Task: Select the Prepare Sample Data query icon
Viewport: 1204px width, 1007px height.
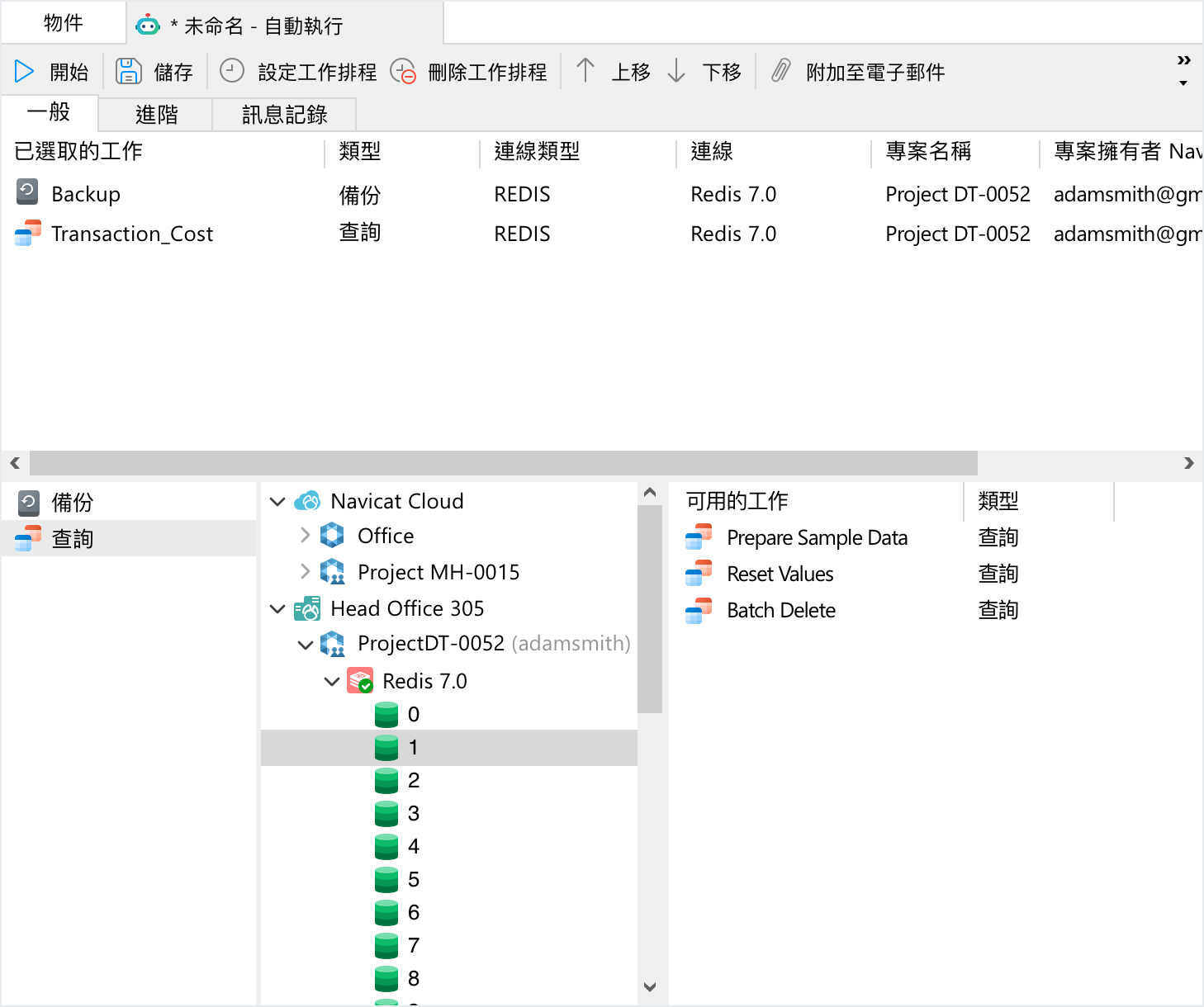Action: pyautogui.click(x=699, y=537)
